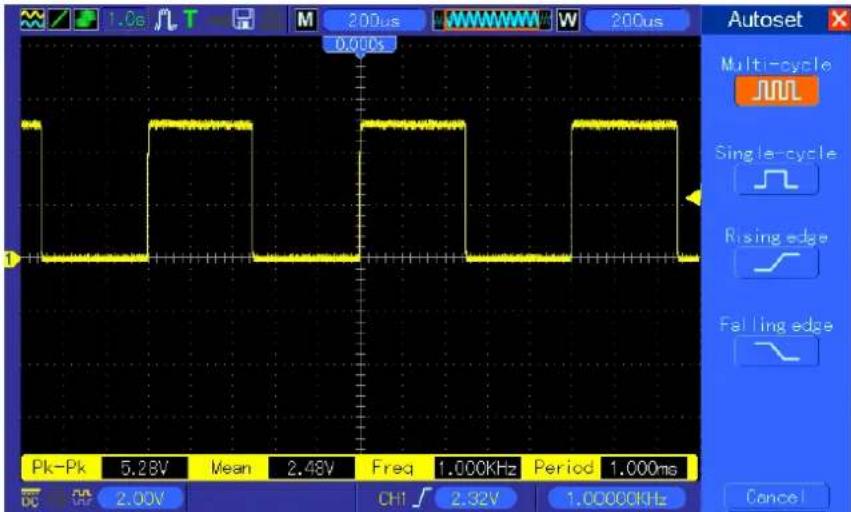Click the pulse waveform icon in toolbar
This screenshot has width=851, height=512.
click(x=166, y=20)
